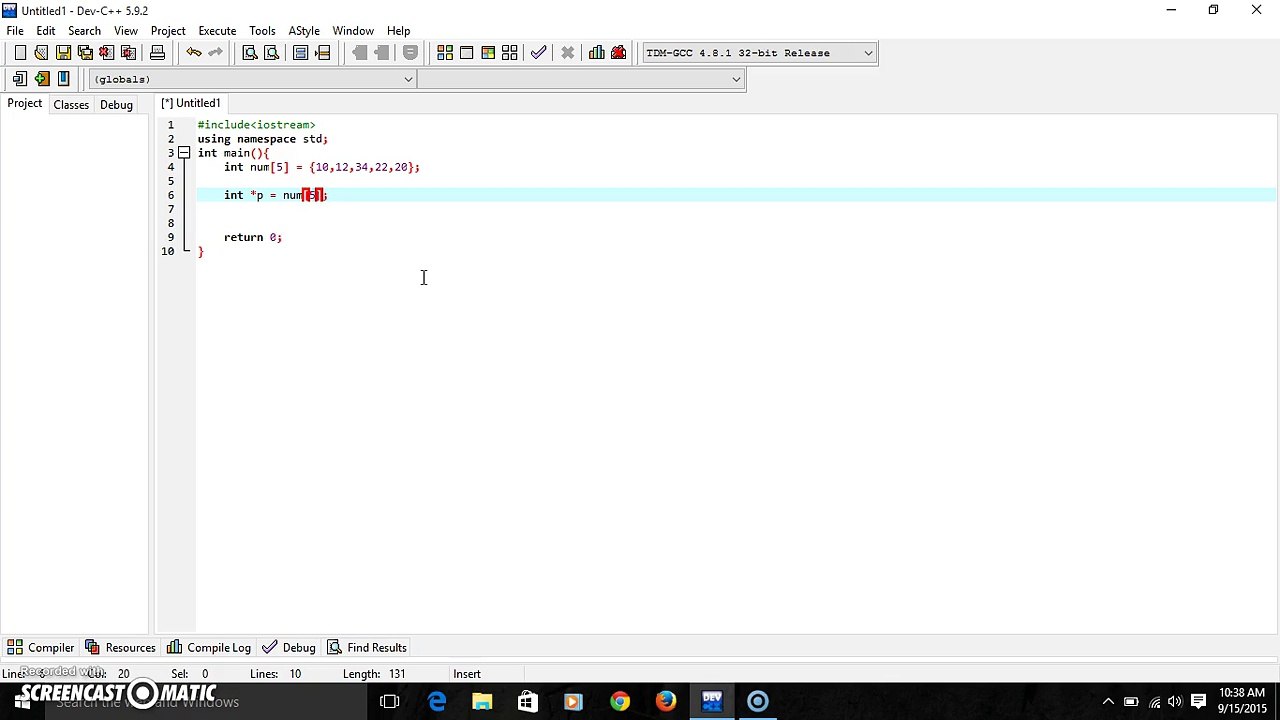Switch to the Debug side tab

116,105
